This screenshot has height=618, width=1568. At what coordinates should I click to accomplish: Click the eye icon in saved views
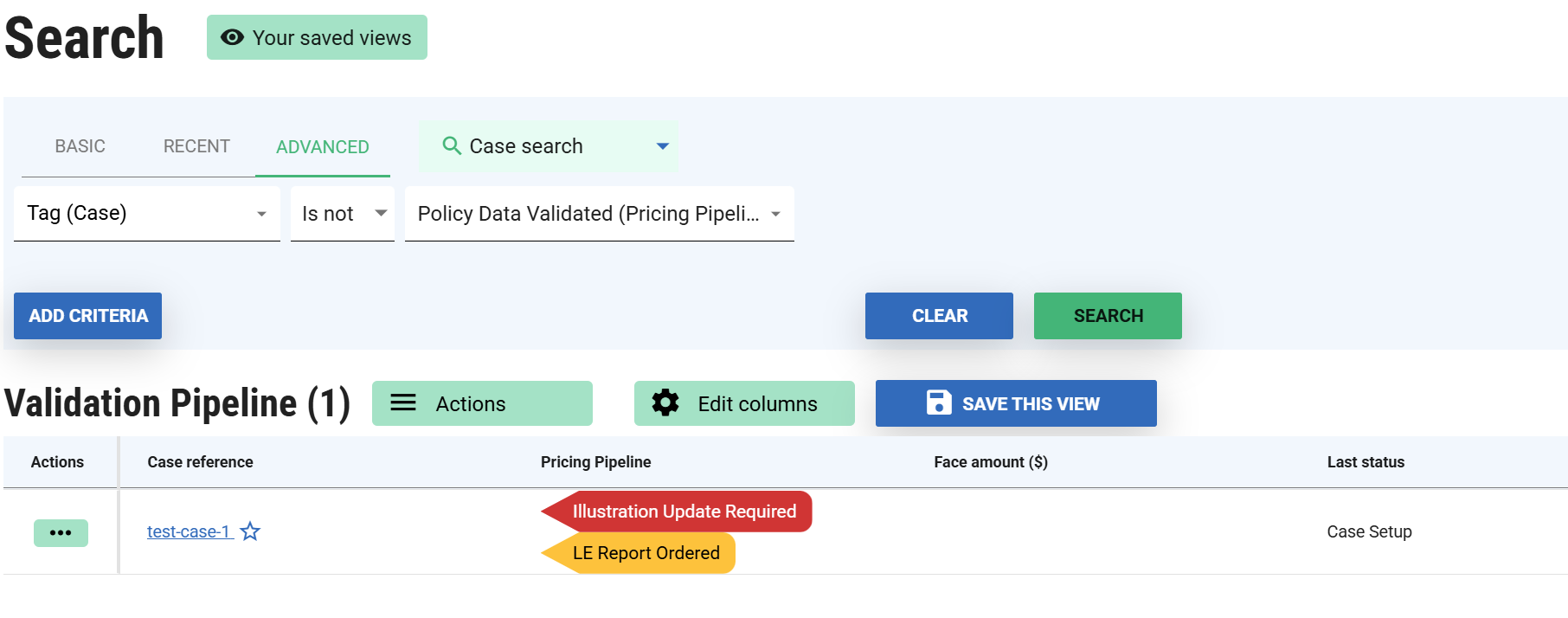[232, 37]
